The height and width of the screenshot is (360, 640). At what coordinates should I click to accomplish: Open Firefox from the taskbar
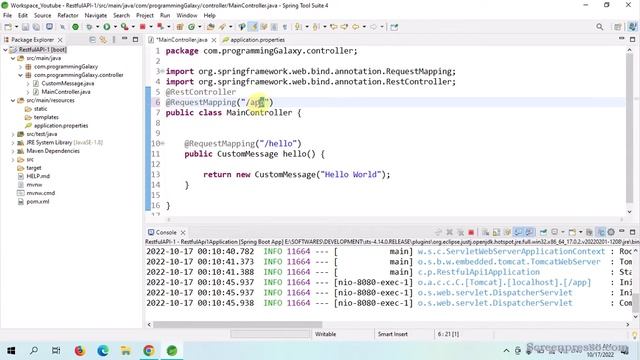[80, 350]
